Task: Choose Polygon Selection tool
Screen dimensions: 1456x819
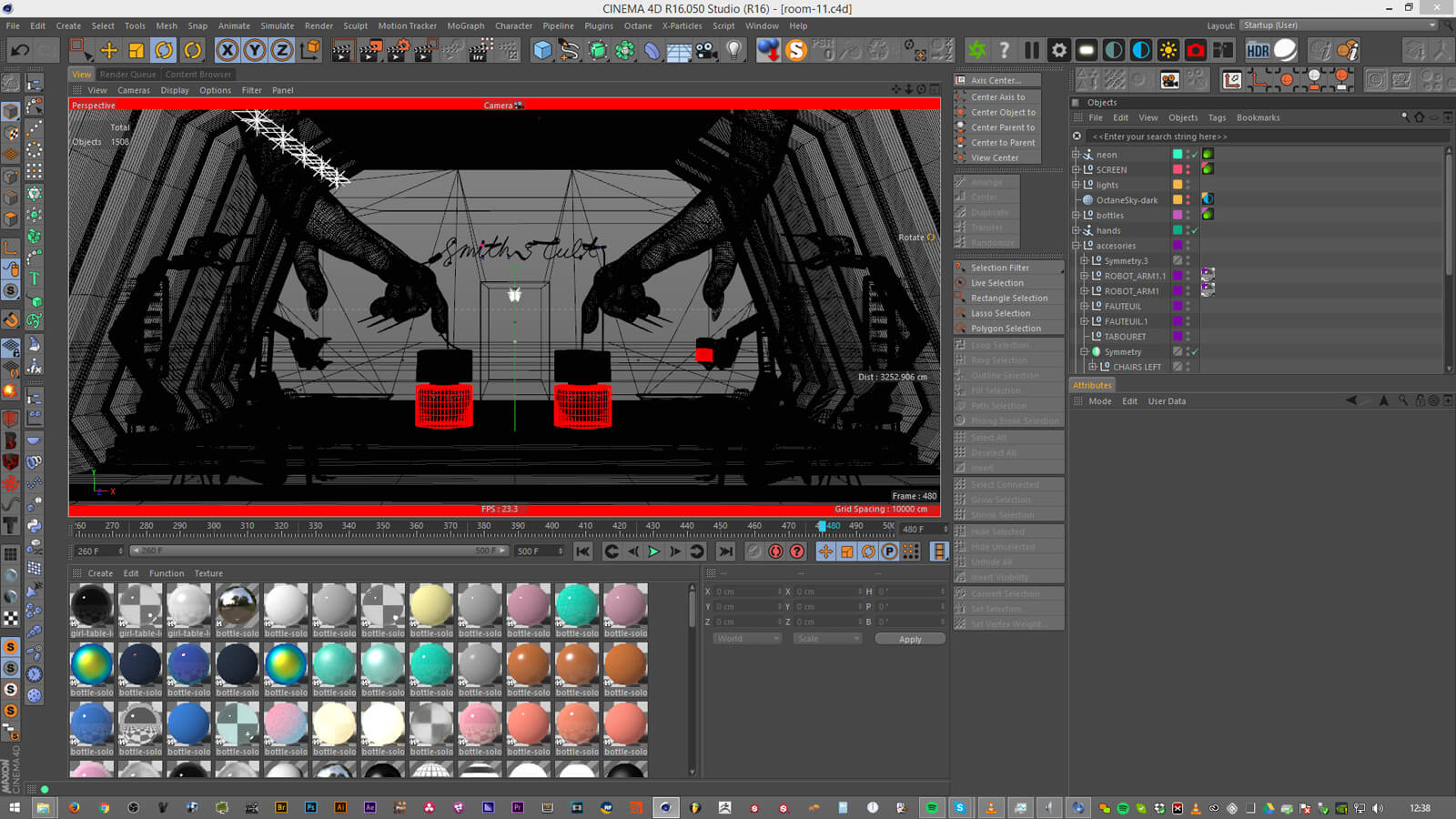Action: pyautogui.click(x=1008, y=329)
